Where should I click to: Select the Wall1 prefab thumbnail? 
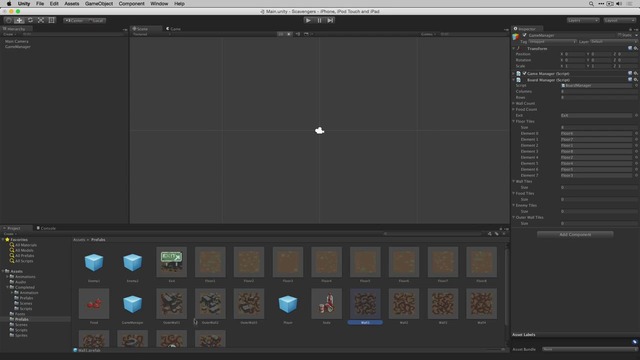pos(365,304)
